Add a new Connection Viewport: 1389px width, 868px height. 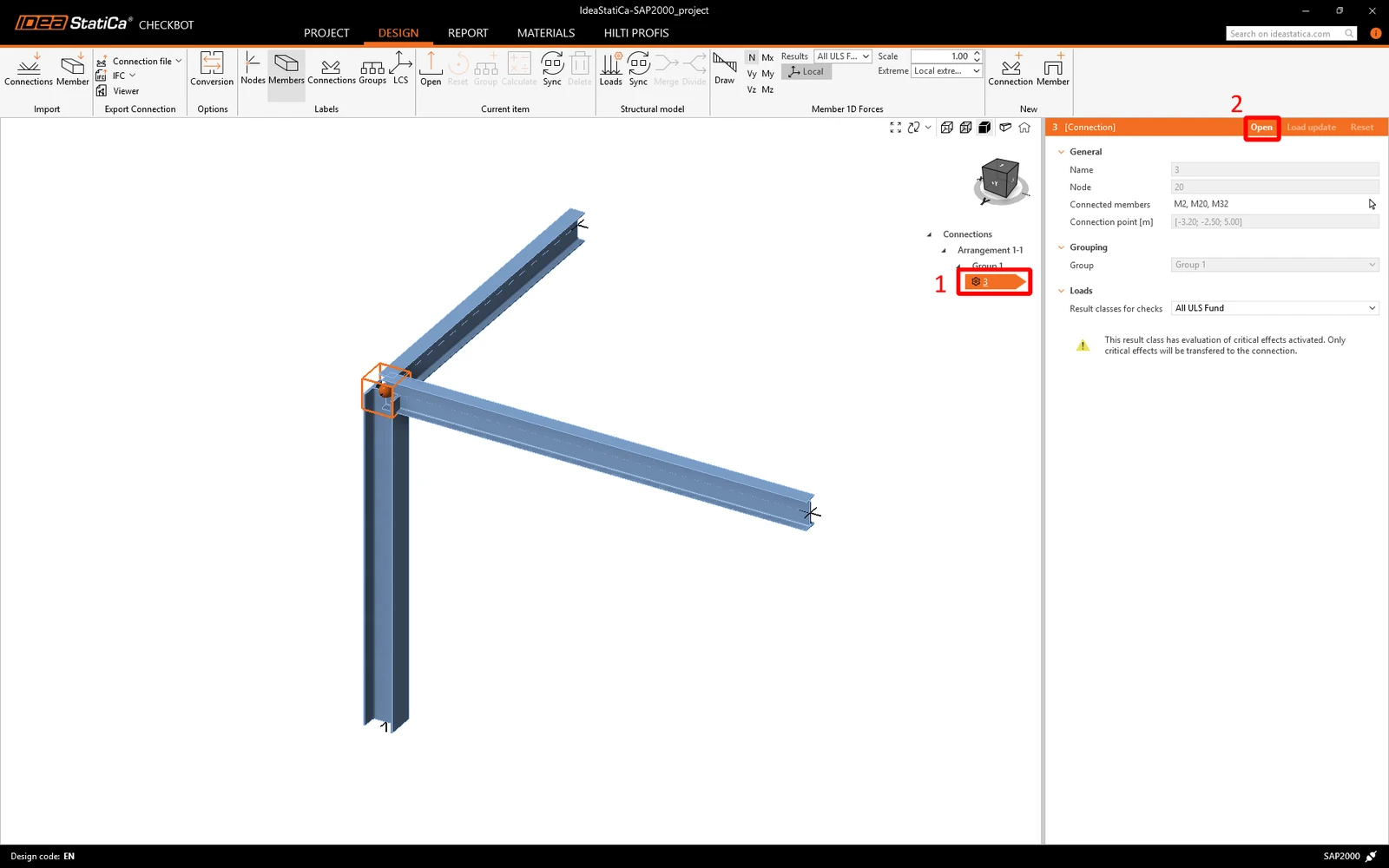click(1010, 69)
